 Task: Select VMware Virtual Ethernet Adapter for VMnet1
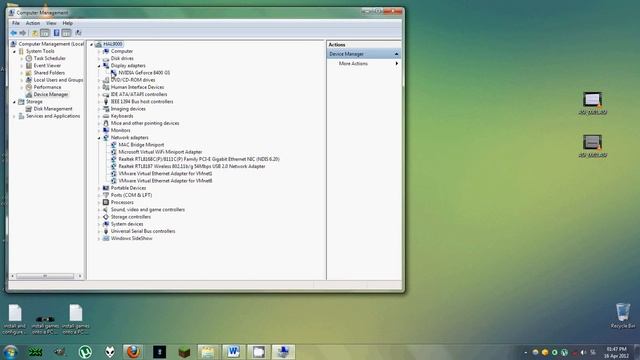[x=165, y=173]
